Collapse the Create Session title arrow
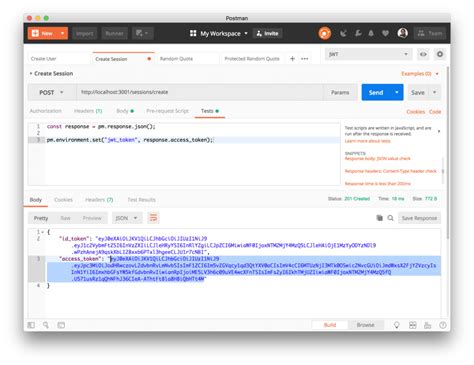The height and width of the screenshot is (365, 474). [31, 73]
